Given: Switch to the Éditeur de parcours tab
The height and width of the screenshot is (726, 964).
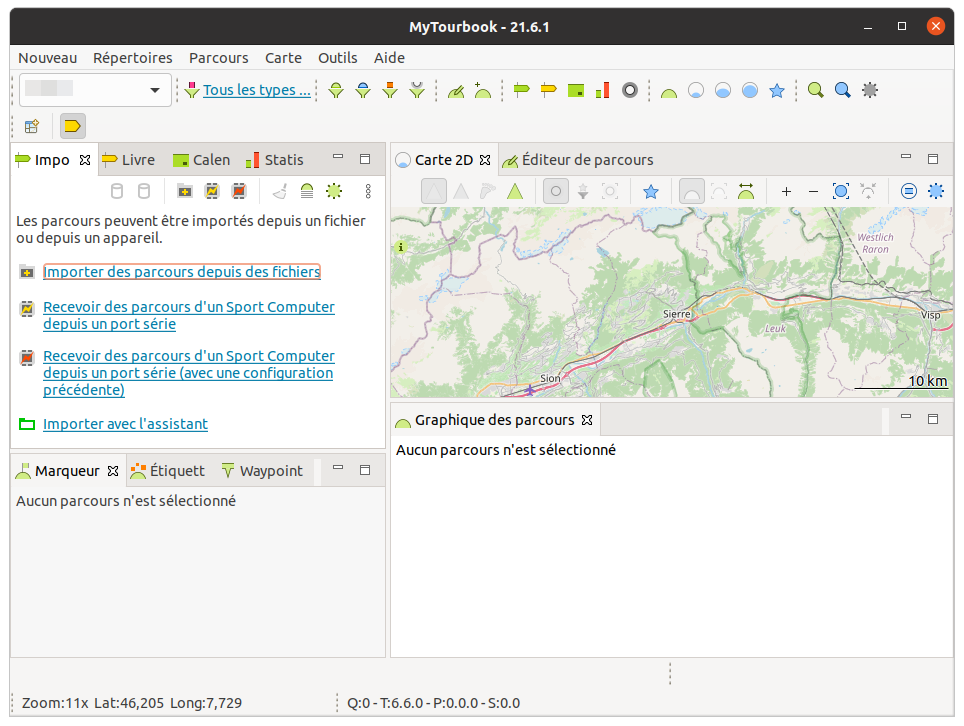Looking at the screenshot, I should 587,160.
